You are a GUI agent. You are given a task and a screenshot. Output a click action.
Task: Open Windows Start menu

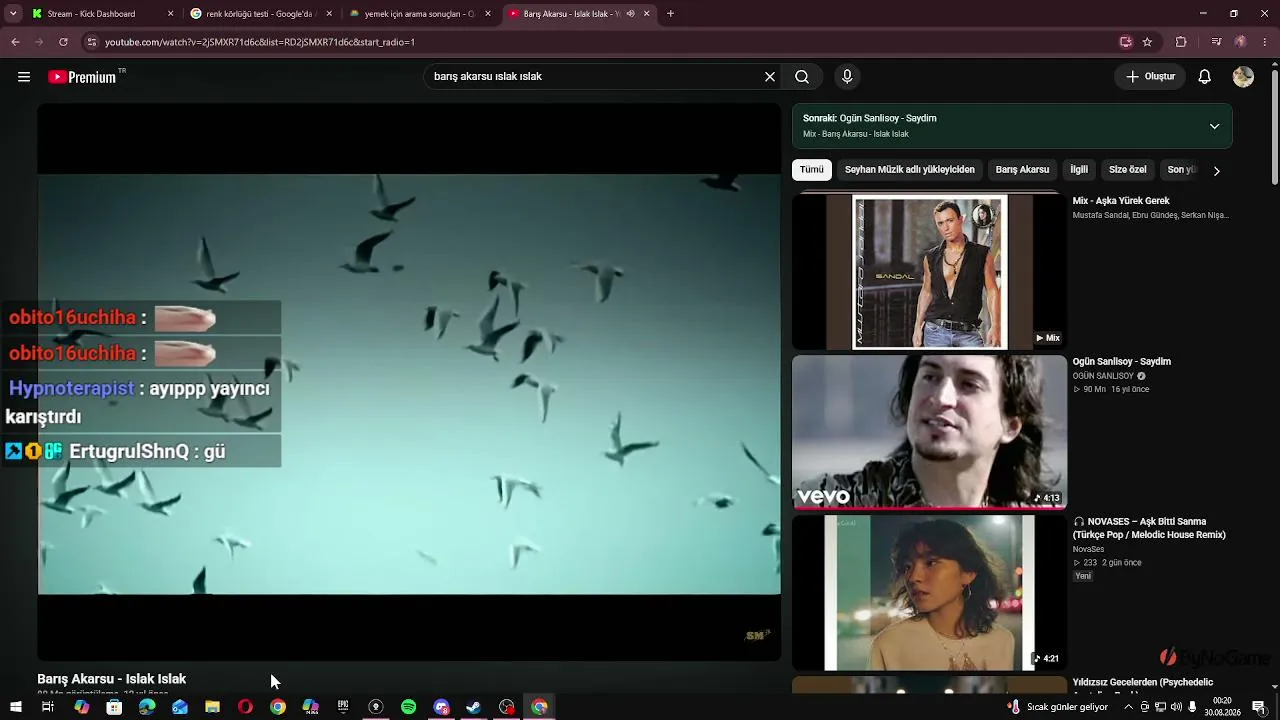[x=15, y=707]
